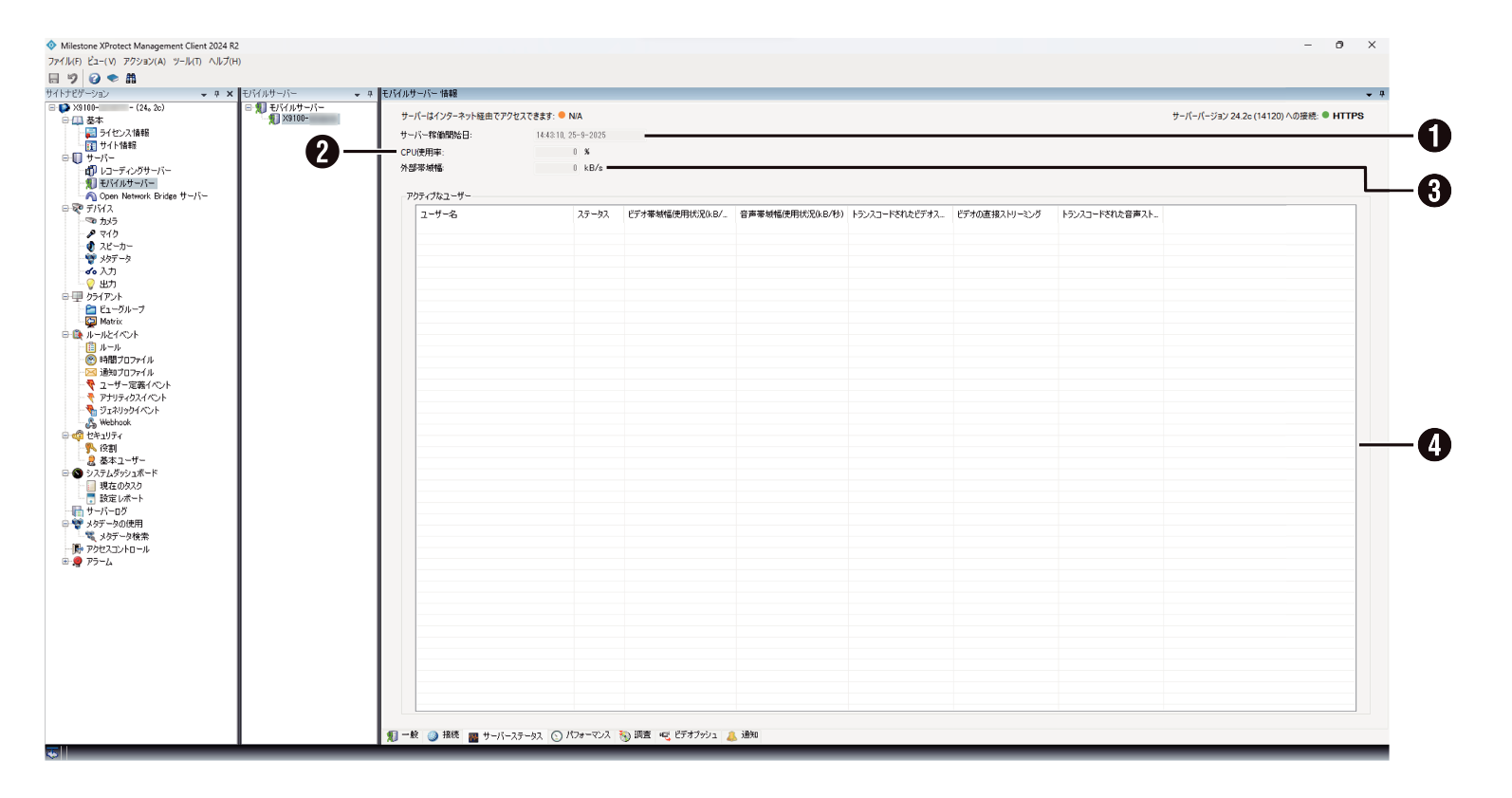Click the graduation cap toolbar icon

[x=113, y=79]
